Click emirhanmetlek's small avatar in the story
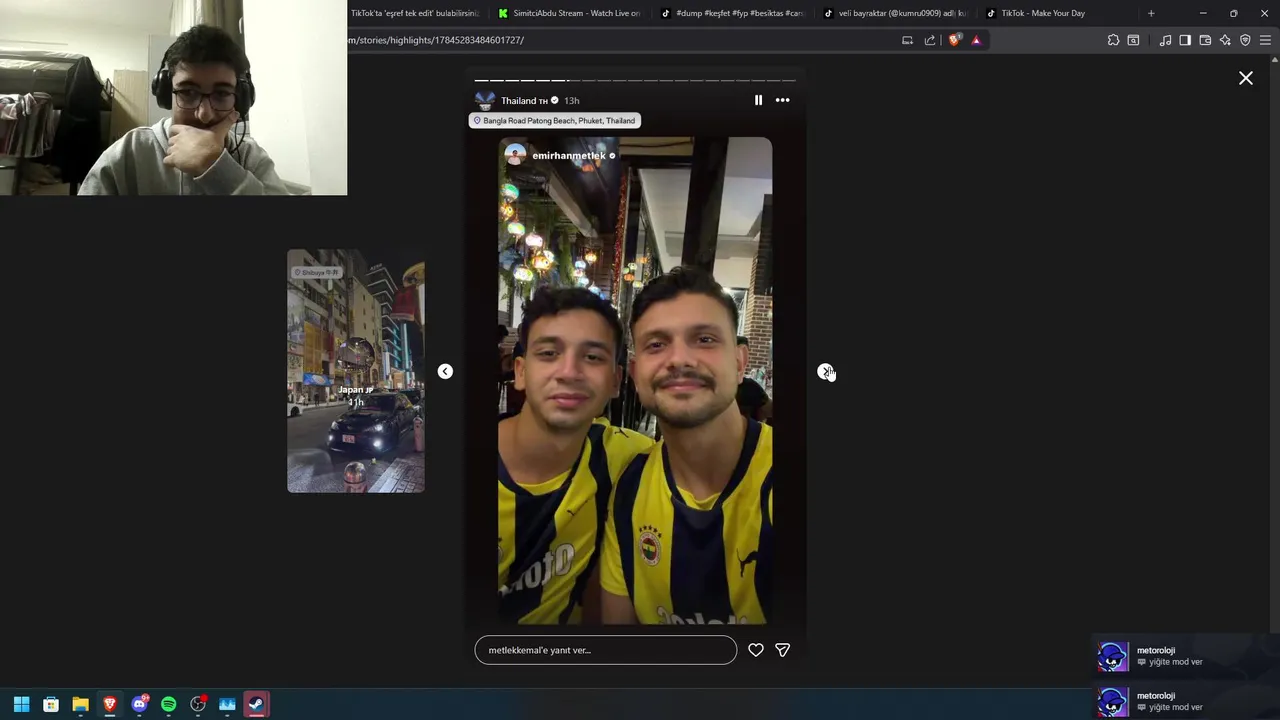1280x720 pixels. [x=515, y=155]
